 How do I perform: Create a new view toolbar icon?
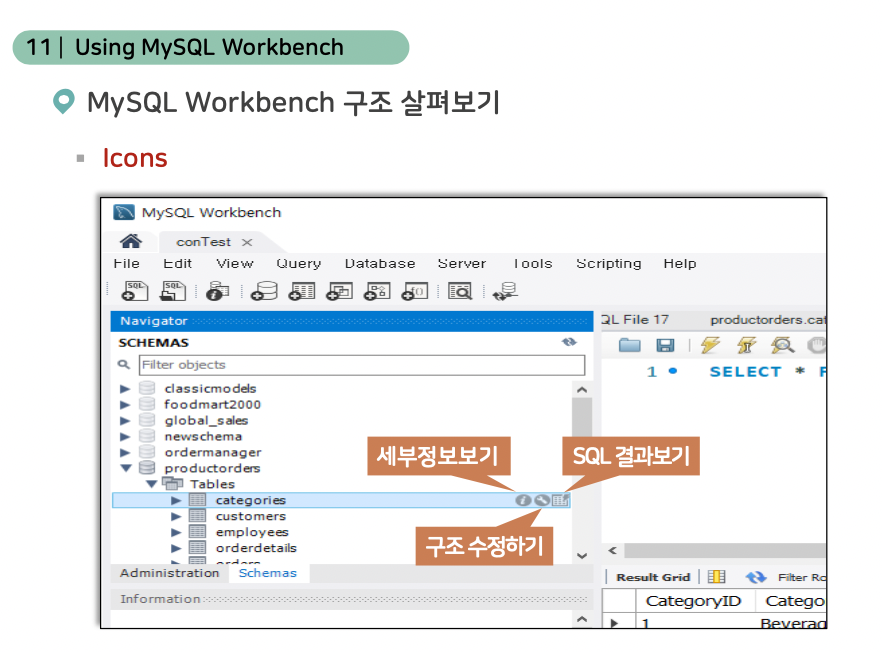(339, 291)
